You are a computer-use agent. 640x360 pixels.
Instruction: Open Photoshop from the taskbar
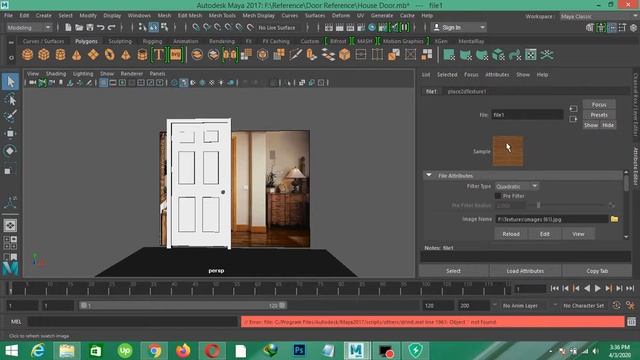299,350
